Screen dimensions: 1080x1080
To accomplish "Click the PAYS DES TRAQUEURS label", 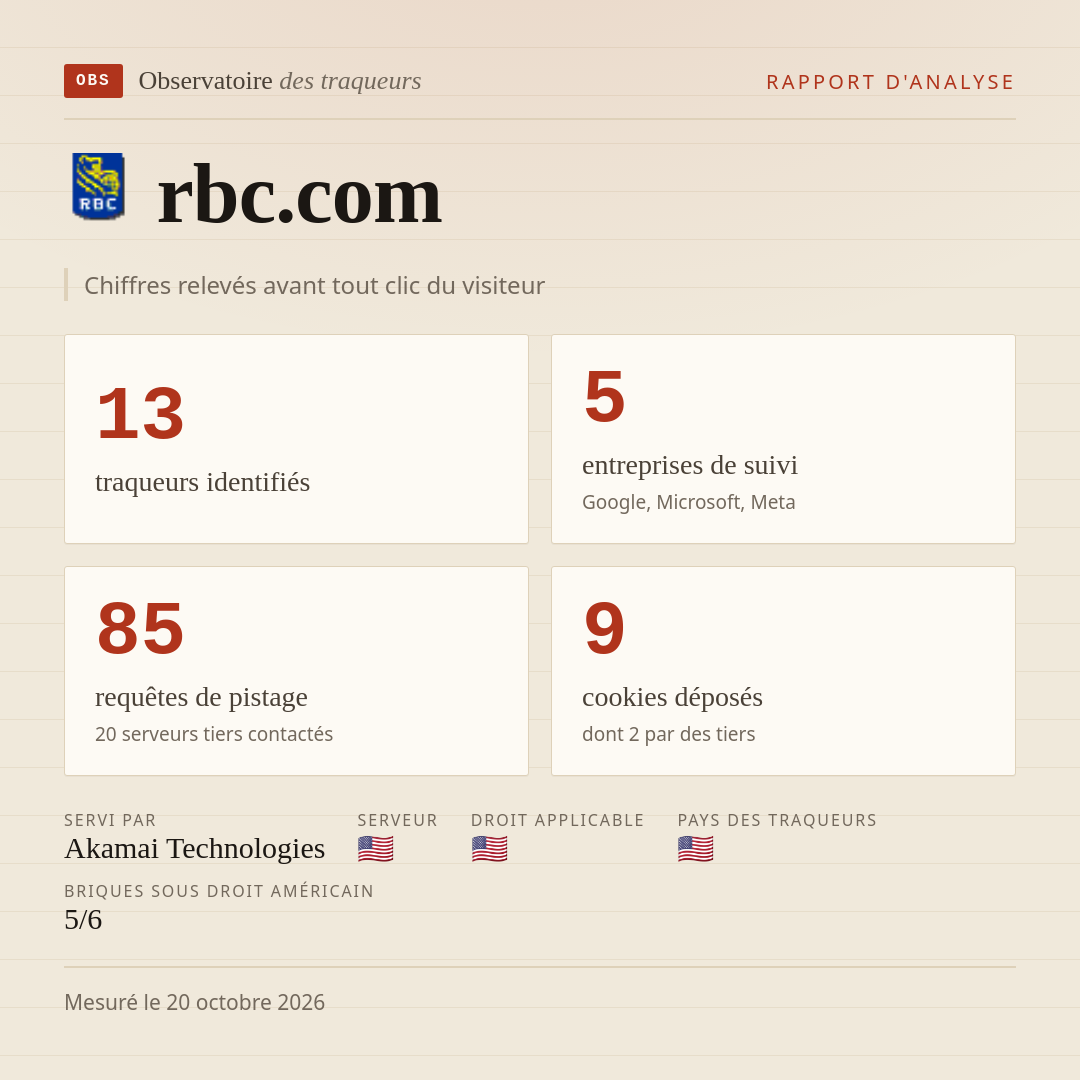I will (777, 820).
